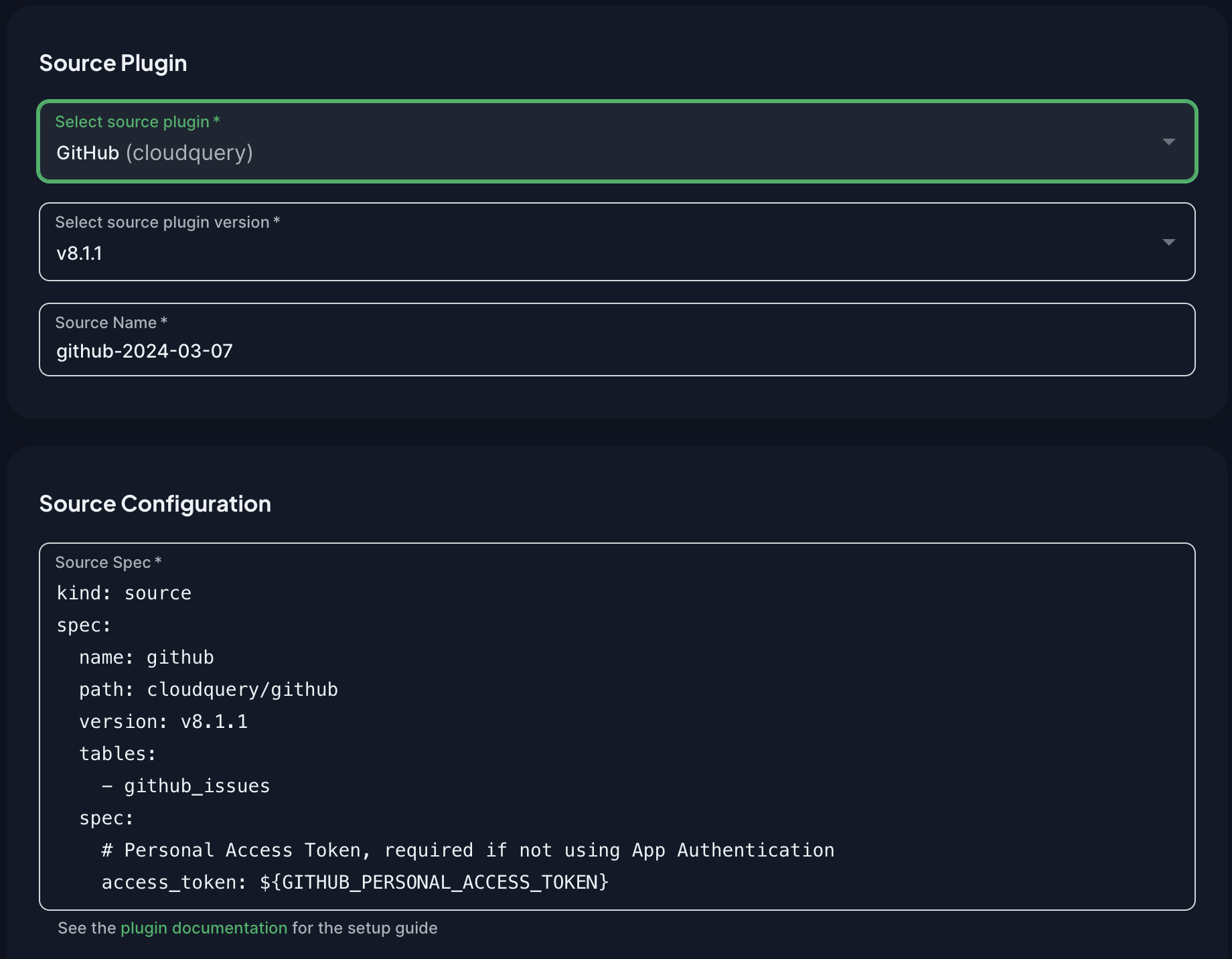Click the 'path: cloudquery/github' line
Image resolution: width=1232 pixels, height=959 pixels.
point(208,690)
